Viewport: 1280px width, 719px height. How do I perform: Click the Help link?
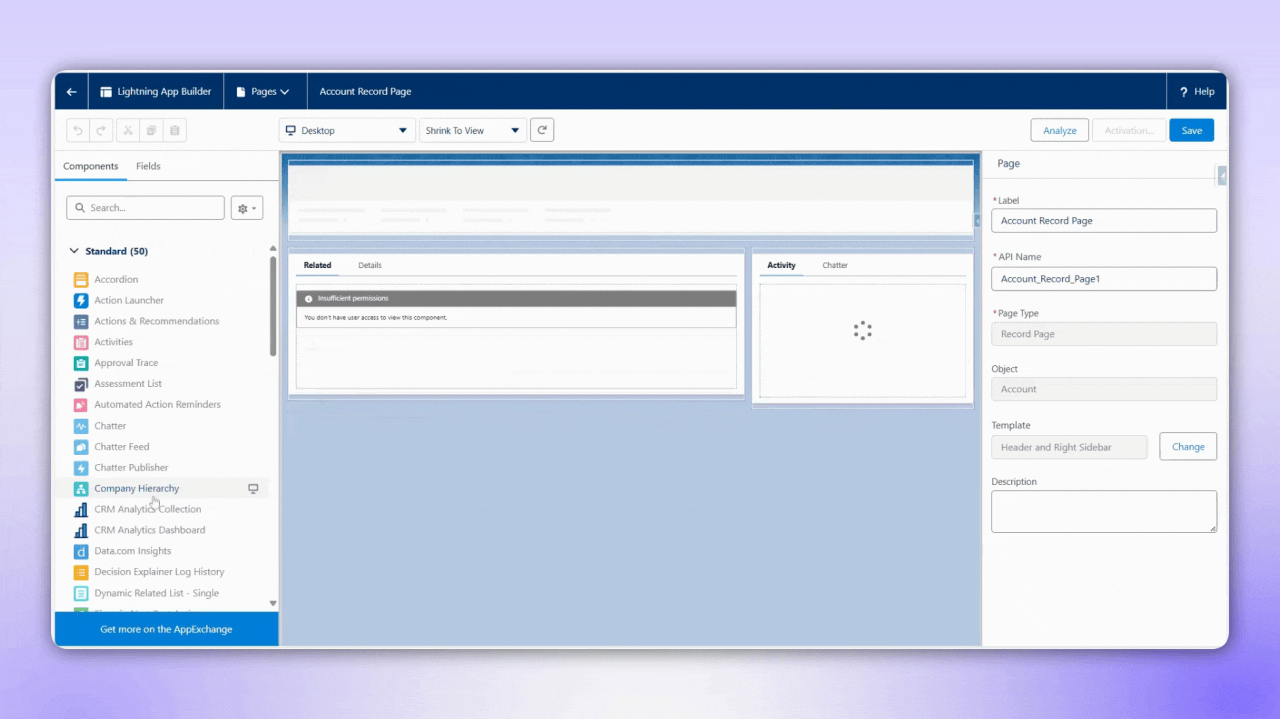click(x=1204, y=91)
